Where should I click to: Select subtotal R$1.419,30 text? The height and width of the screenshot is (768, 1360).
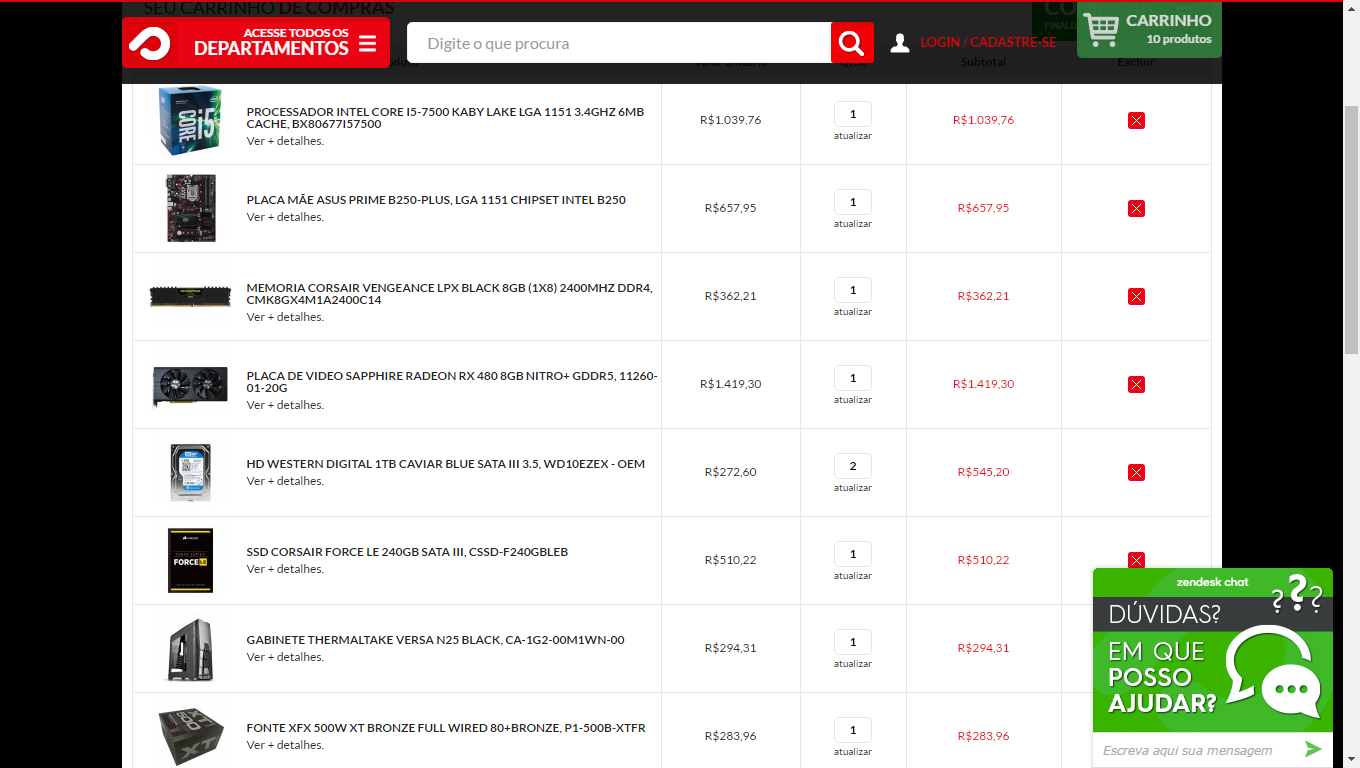983,384
